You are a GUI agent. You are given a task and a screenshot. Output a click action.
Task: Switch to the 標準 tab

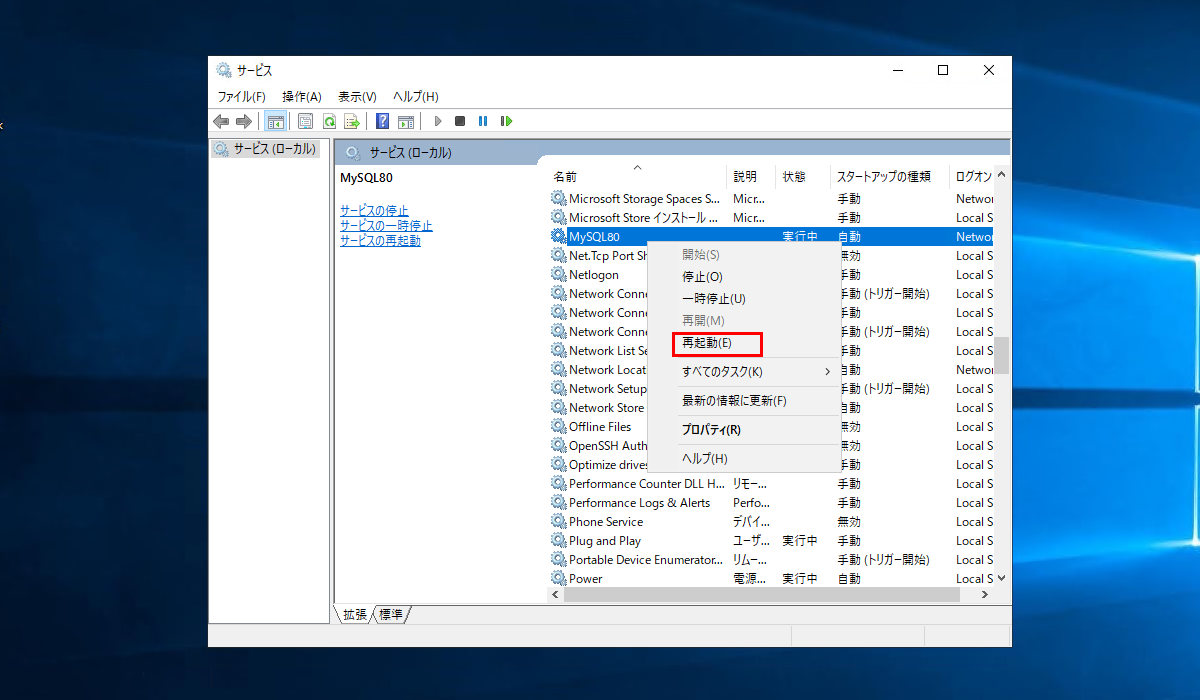(x=391, y=614)
